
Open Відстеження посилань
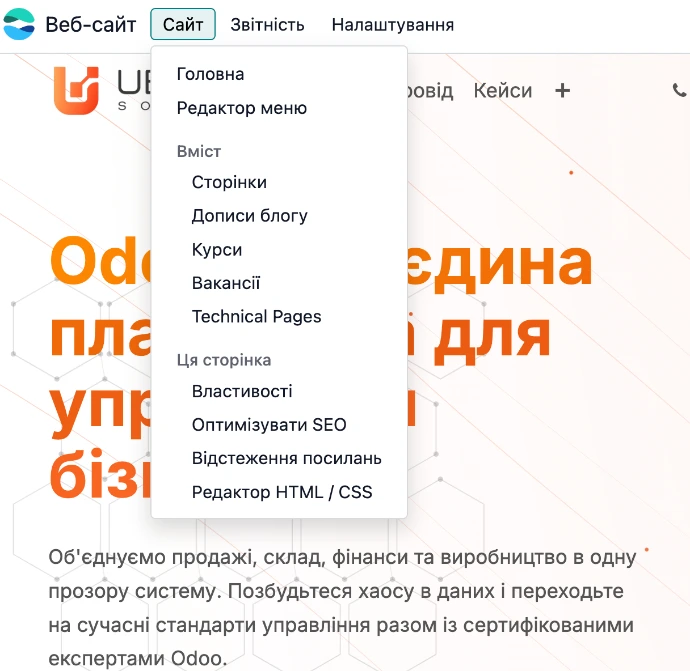(x=279, y=458)
